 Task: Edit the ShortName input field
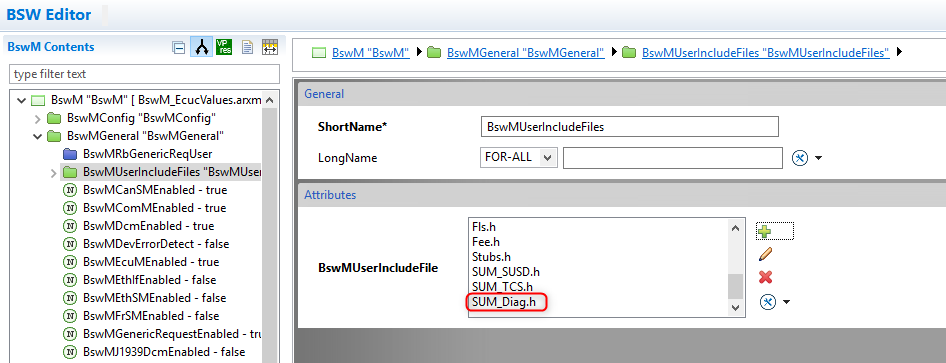point(630,127)
